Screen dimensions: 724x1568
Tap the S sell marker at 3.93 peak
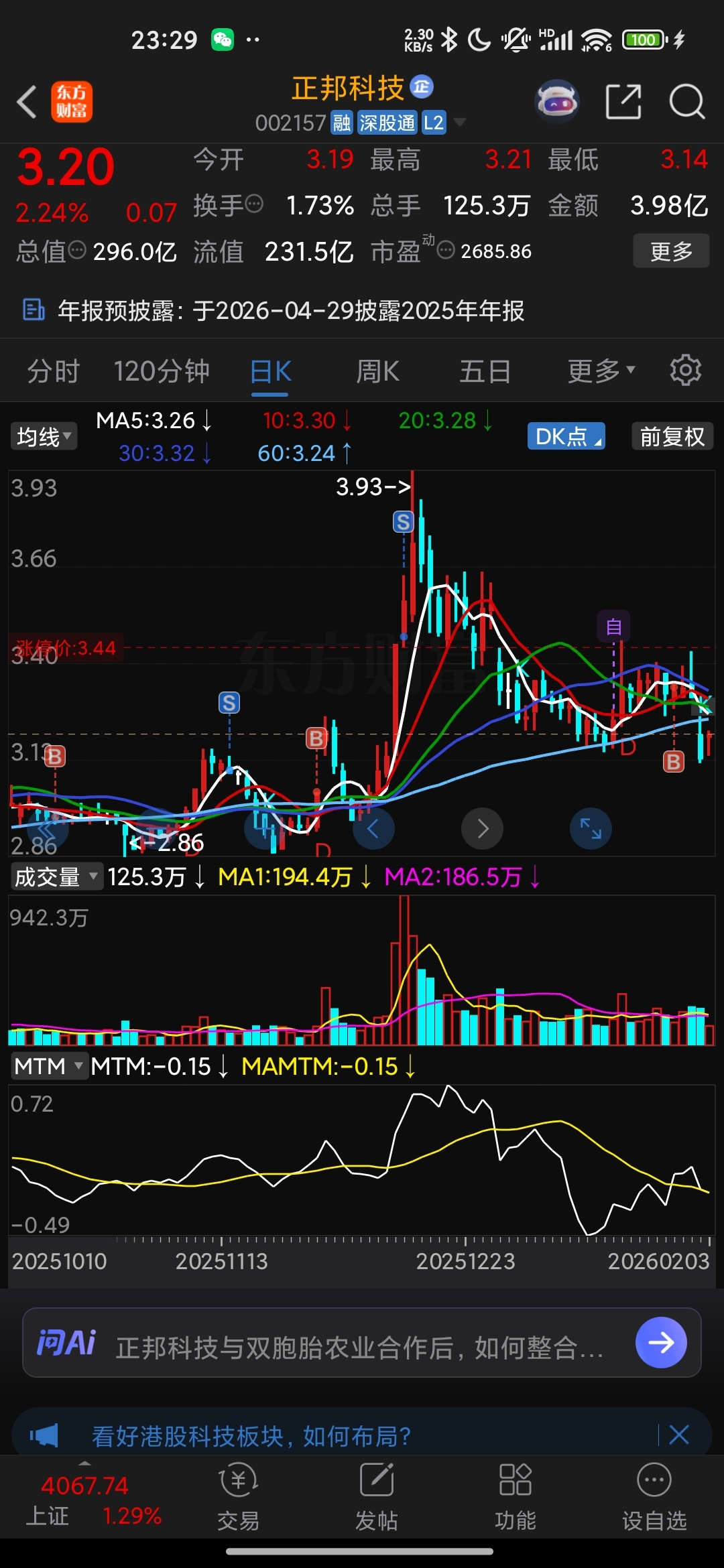click(x=403, y=521)
